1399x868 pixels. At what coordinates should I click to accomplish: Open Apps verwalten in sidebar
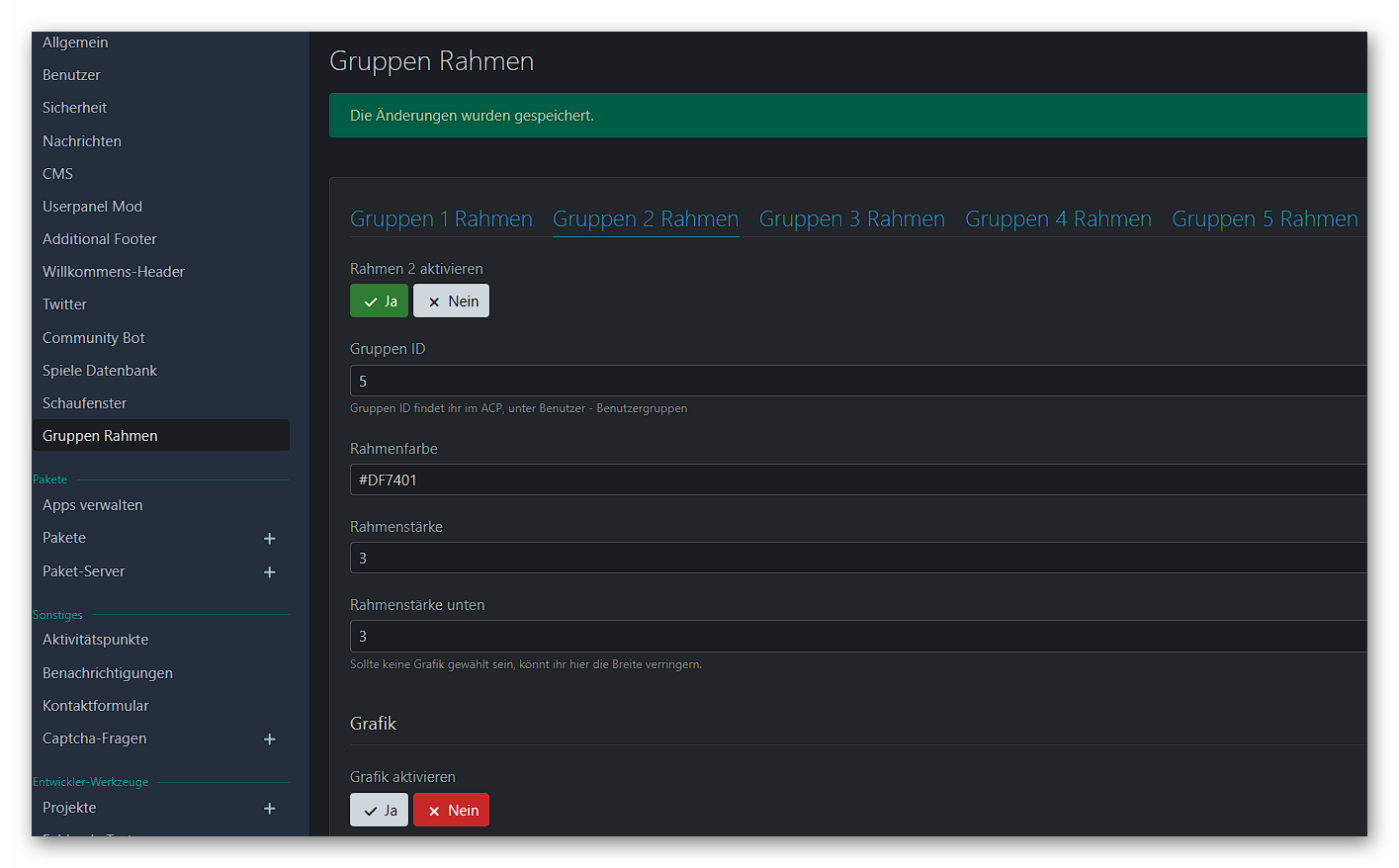tap(93, 505)
